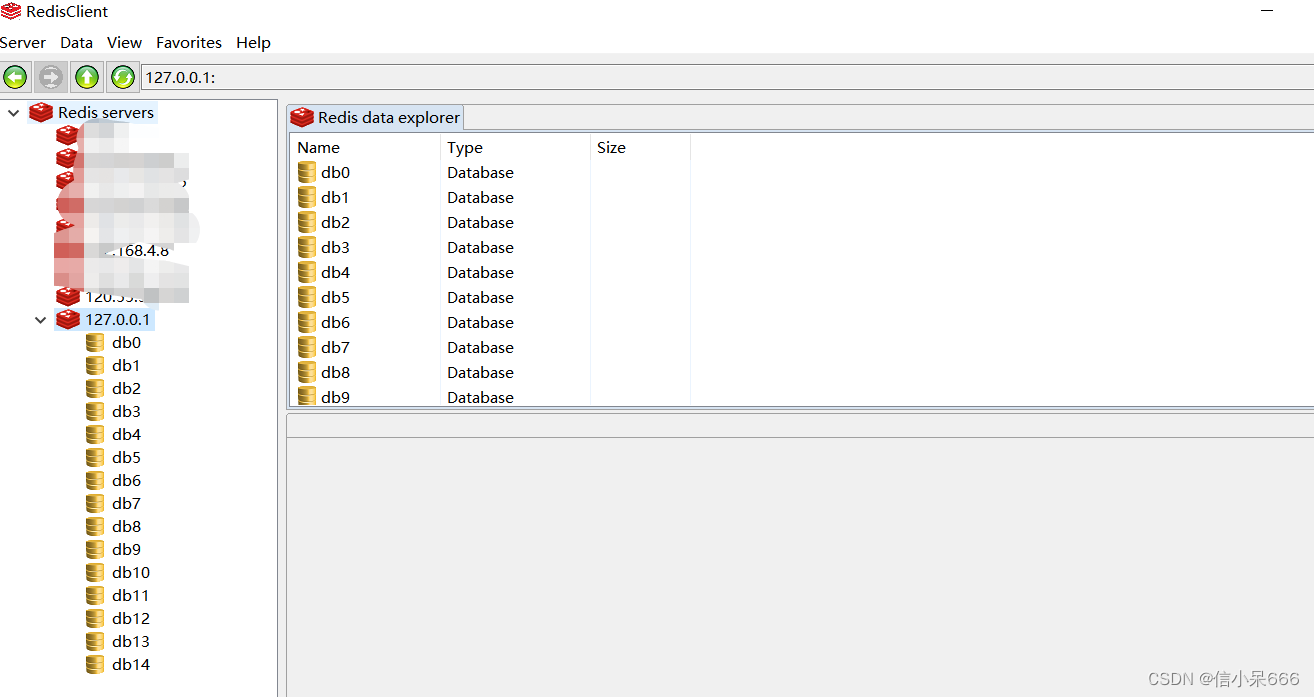Select db2 icon in the server tree
This screenshot has width=1314, height=697.
[x=95, y=389]
